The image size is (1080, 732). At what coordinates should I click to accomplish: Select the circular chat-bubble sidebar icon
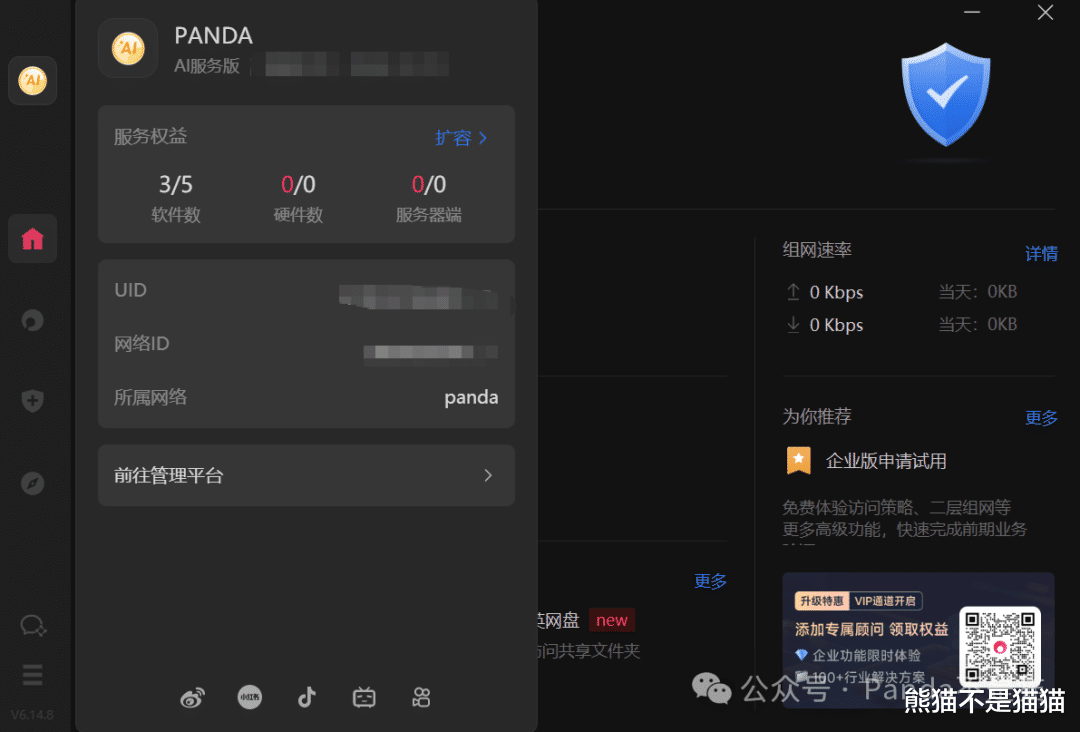click(x=32, y=320)
